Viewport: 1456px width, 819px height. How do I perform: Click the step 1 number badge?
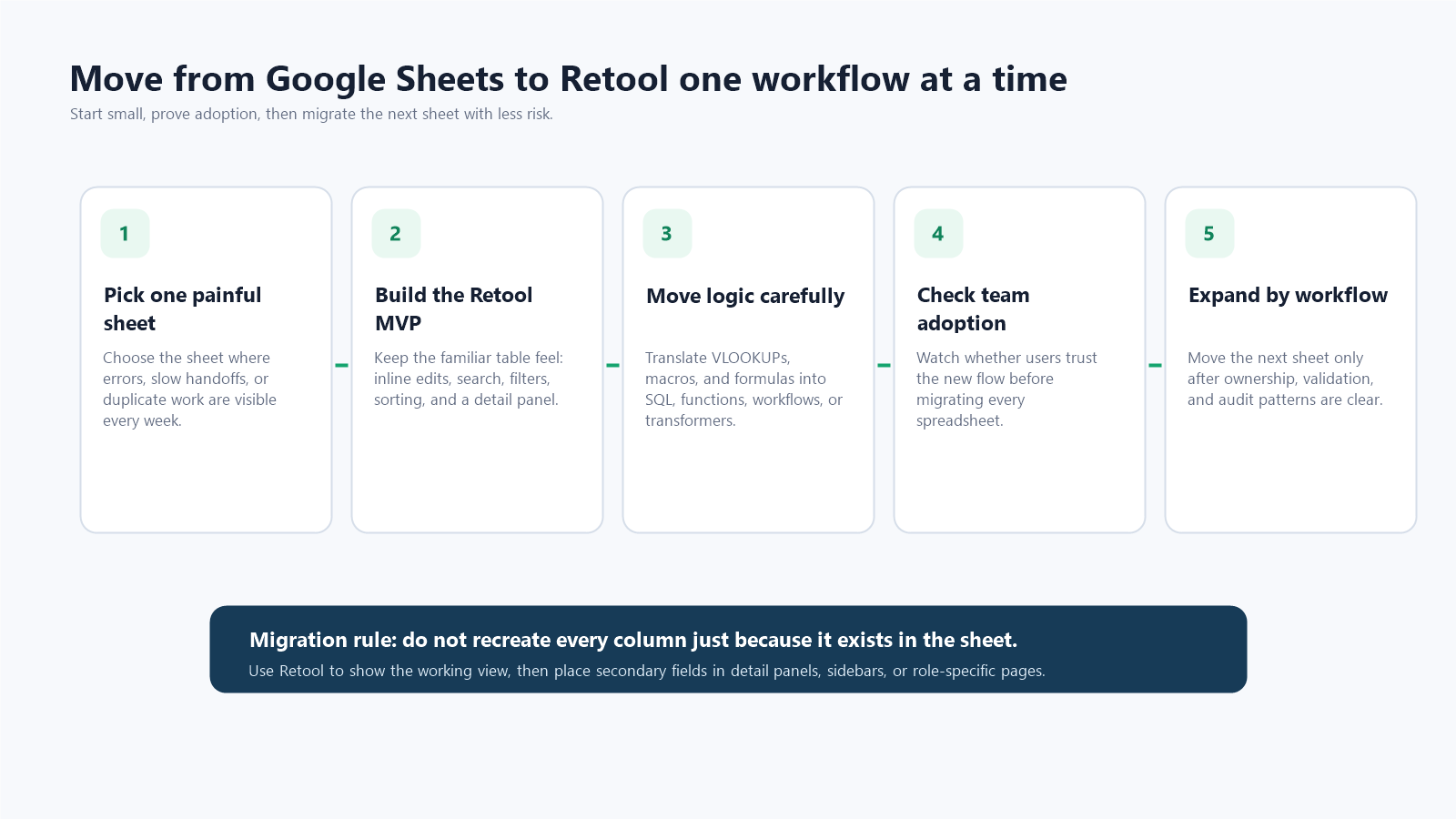[125, 234]
